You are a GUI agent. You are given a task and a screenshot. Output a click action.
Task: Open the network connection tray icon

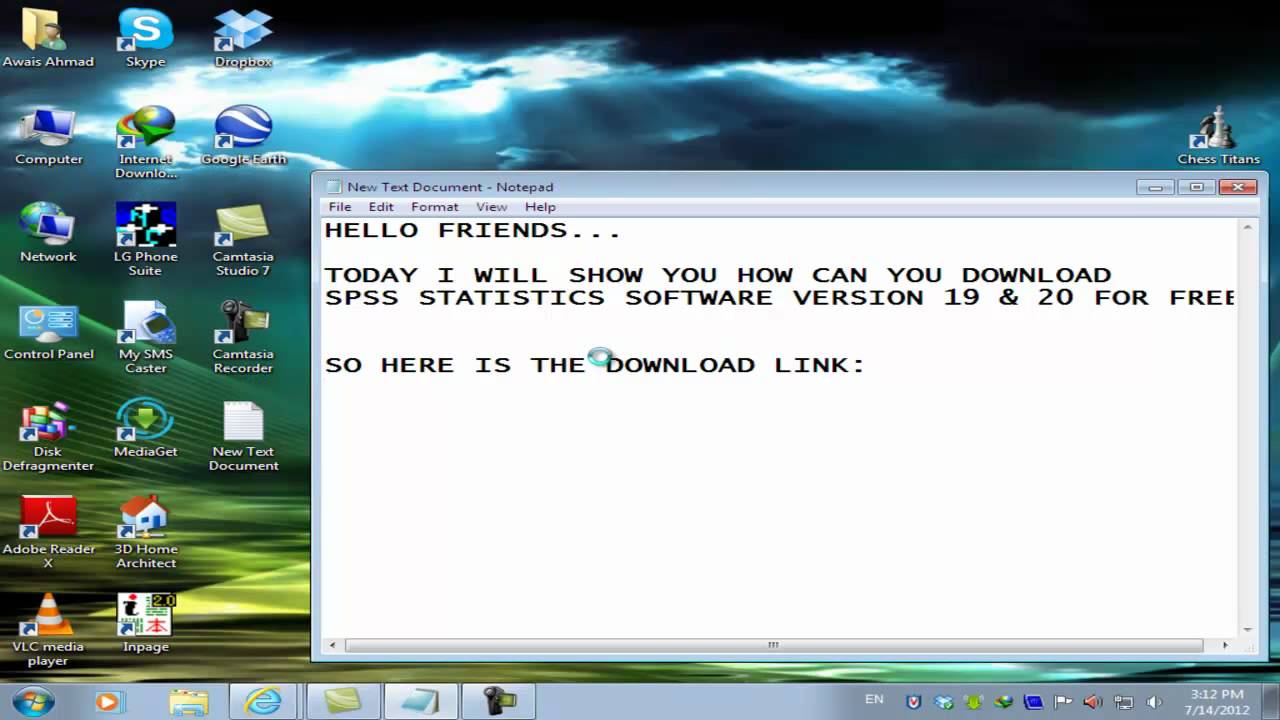pyautogui.click(x=1123, y=702)
